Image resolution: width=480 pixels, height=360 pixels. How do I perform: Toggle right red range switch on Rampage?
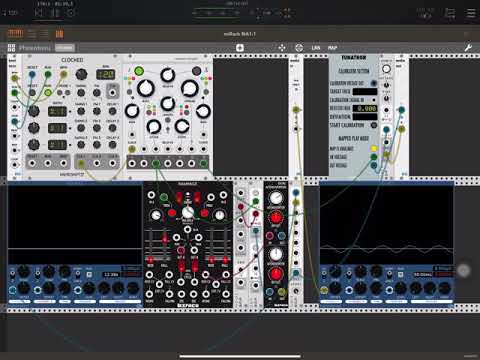click(x=197, y=198)
